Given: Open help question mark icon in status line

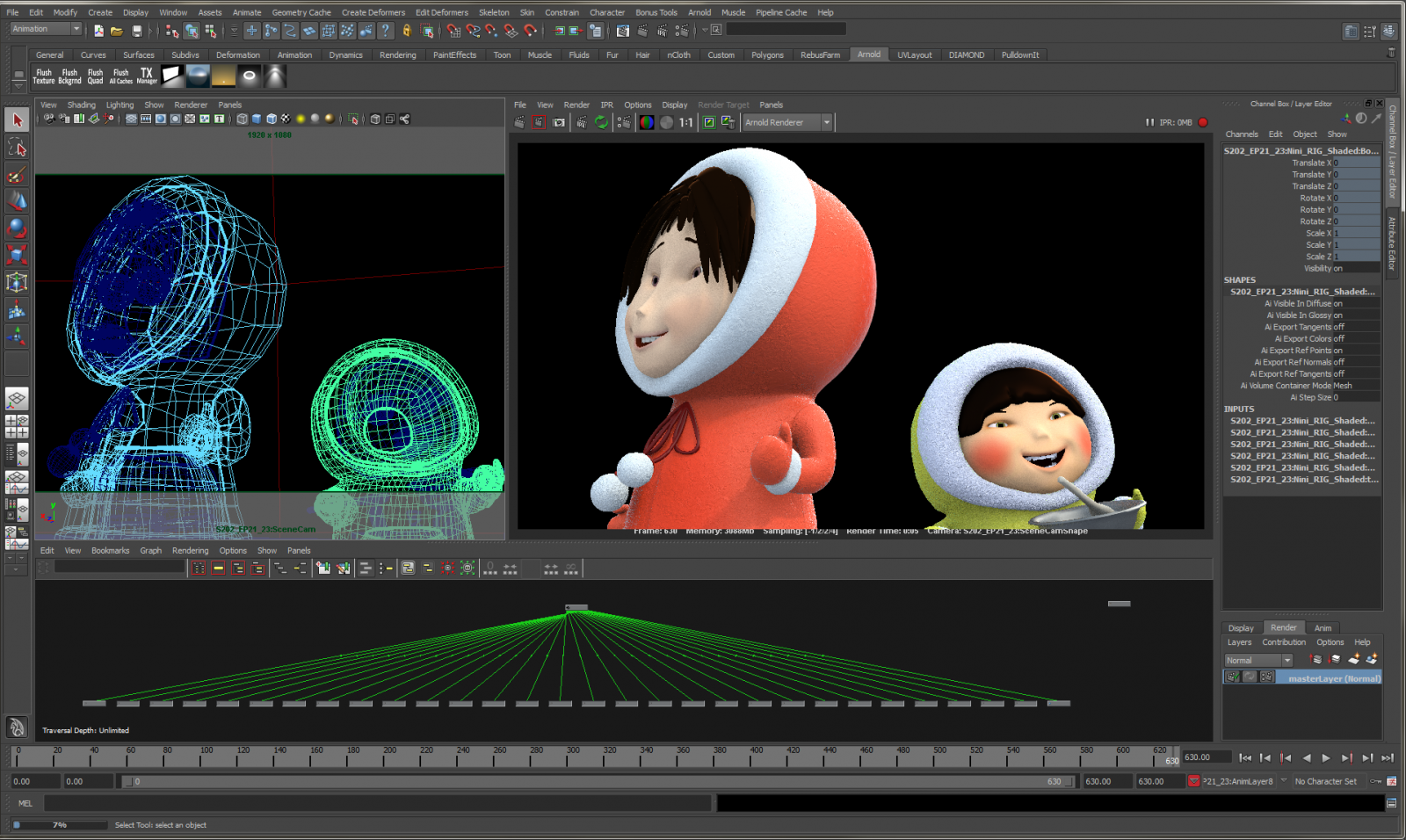Looking at the screenshot, I should click(385, 31).
